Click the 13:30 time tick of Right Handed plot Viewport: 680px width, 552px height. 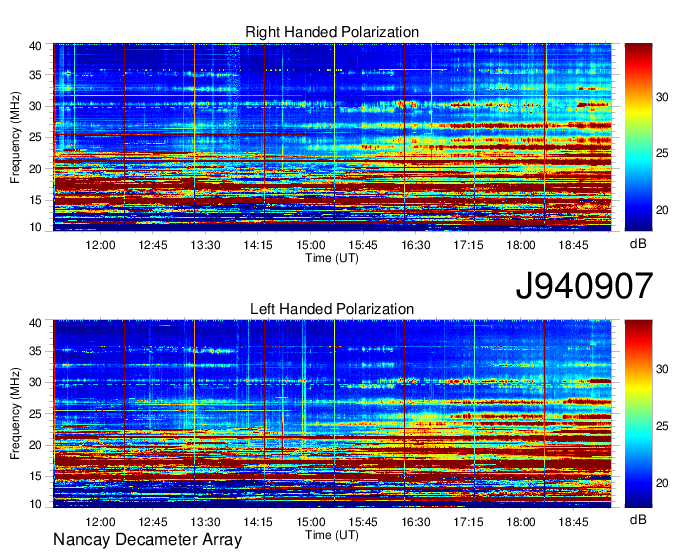click(x=205, y=245)
